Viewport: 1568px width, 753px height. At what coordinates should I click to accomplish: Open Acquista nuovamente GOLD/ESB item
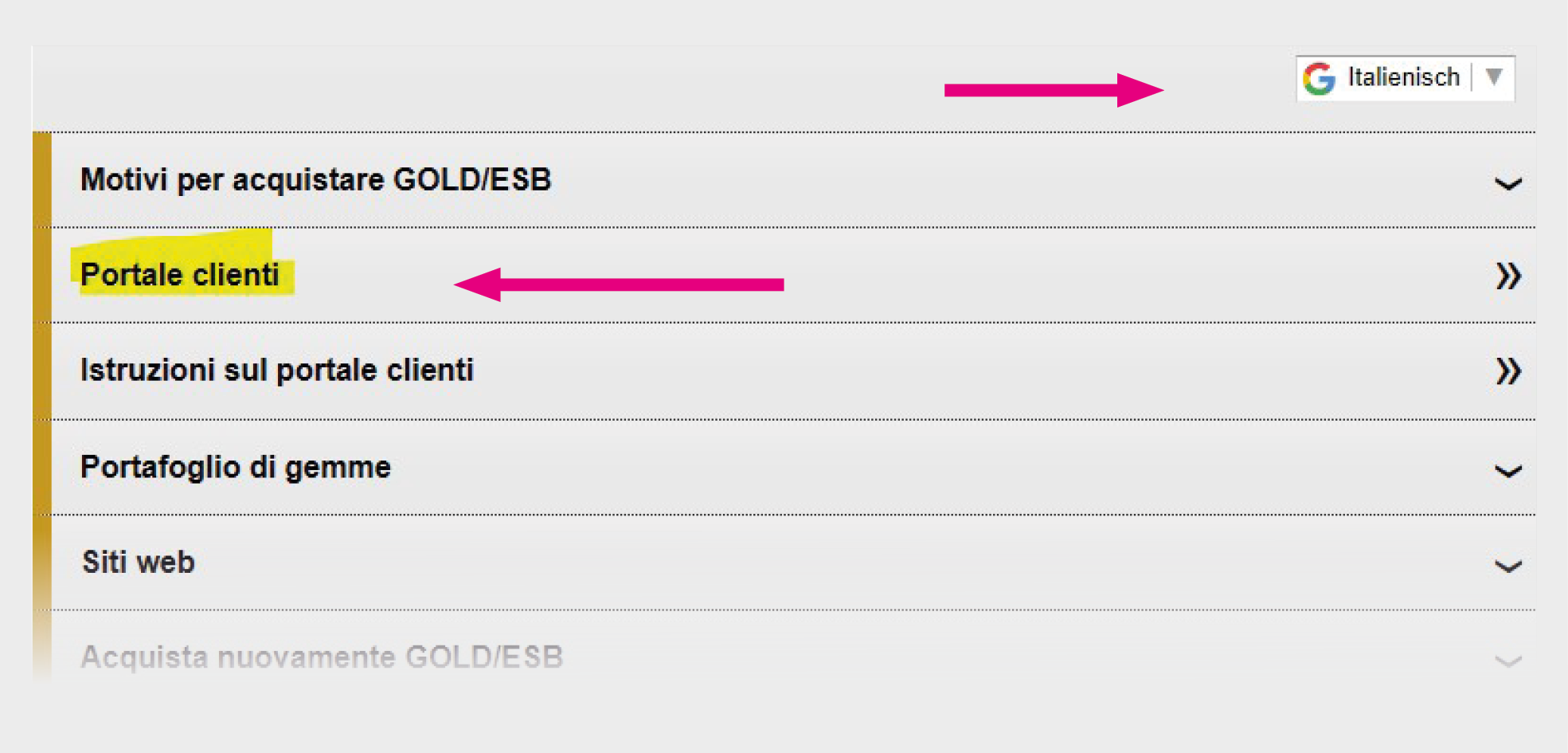[322, 657]
